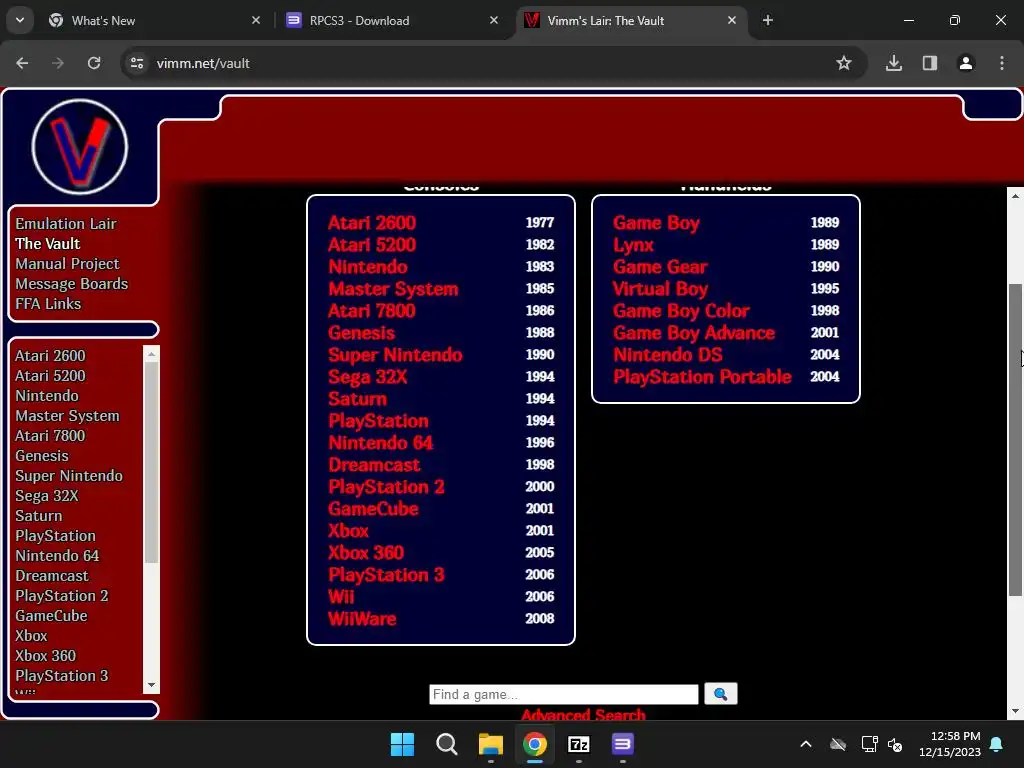The image size is (1024, 768).
Task: Click the Find a game search field
Action: 564,694
